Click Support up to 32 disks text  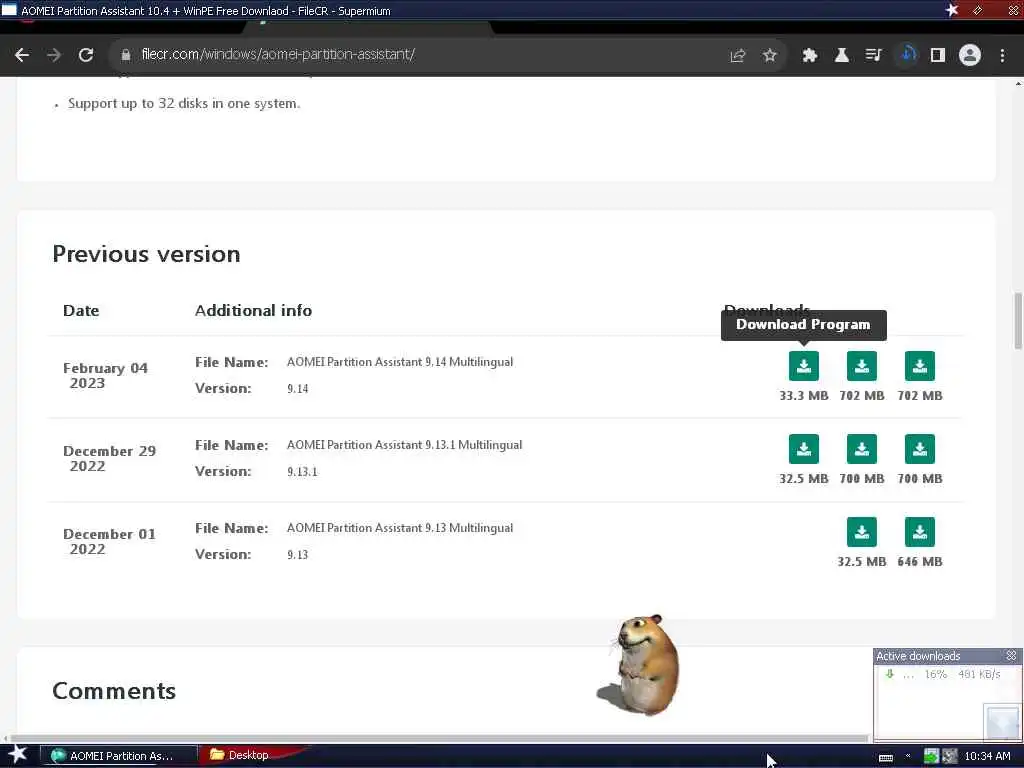coord(184,103)
